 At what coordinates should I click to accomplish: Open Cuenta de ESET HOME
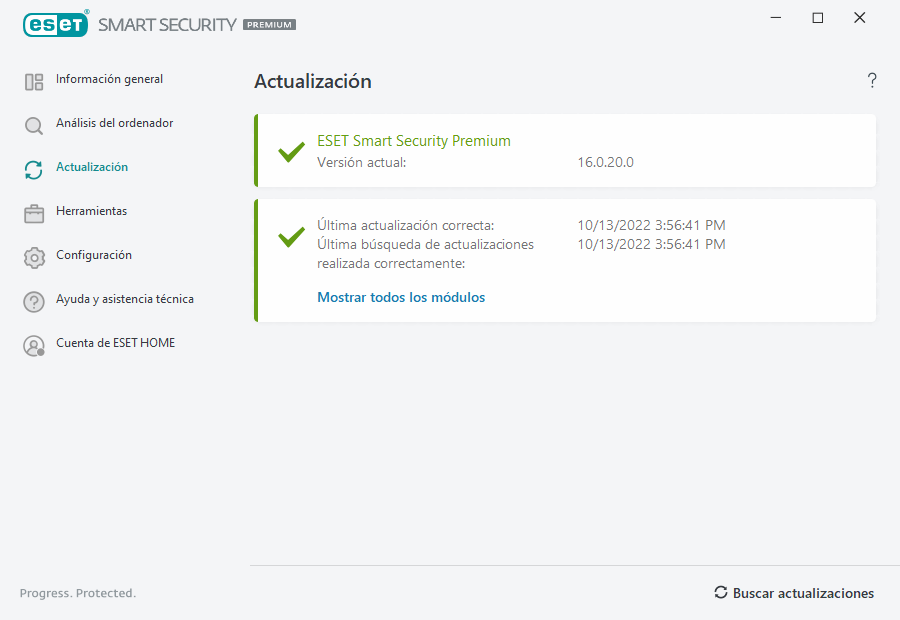[x=115, y=343]
